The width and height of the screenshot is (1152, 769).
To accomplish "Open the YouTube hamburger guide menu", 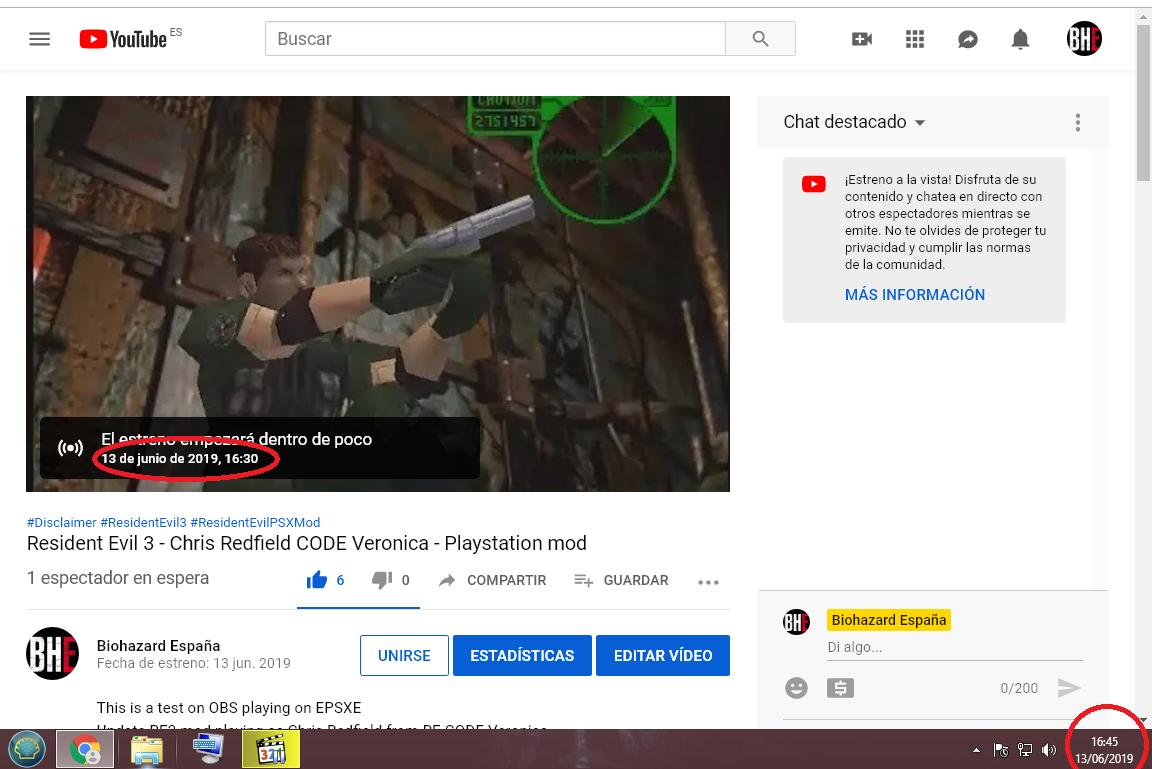I will click(x=40, y=39).
